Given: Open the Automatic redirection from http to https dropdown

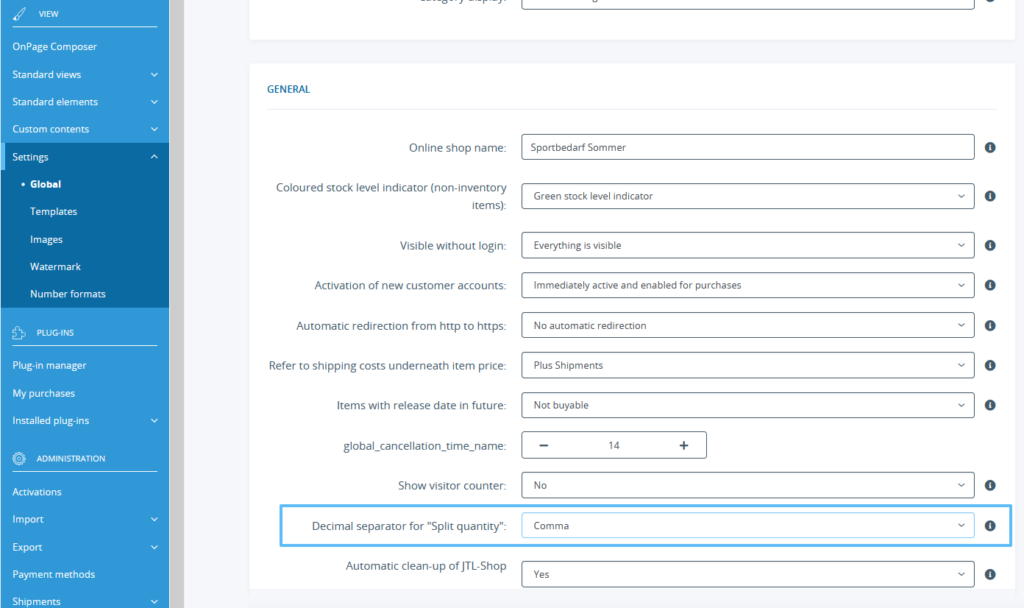Looking at the screenshot, I should 747,325.
